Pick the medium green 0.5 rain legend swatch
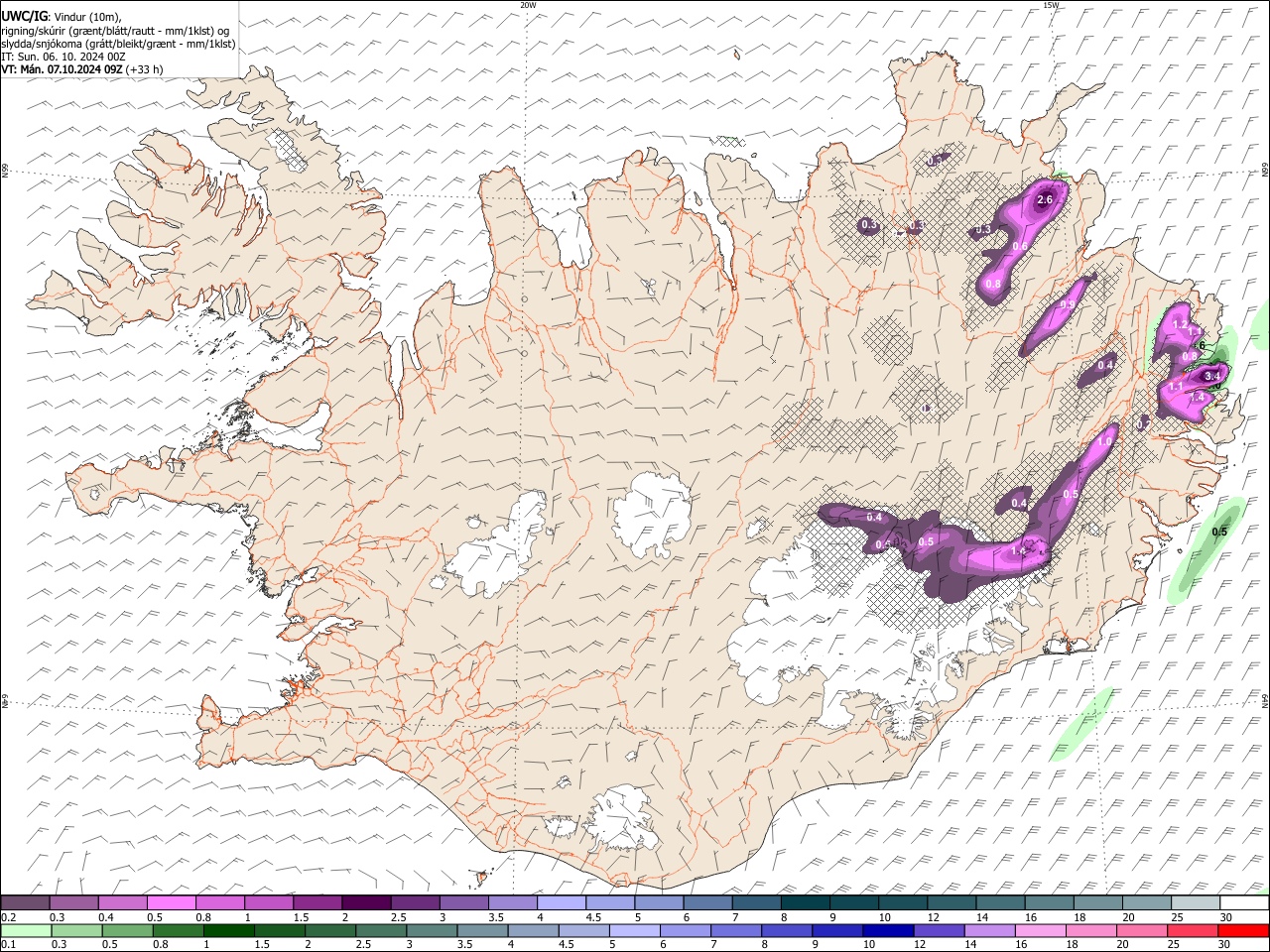1270x952 pixels. tap(127, 930)
